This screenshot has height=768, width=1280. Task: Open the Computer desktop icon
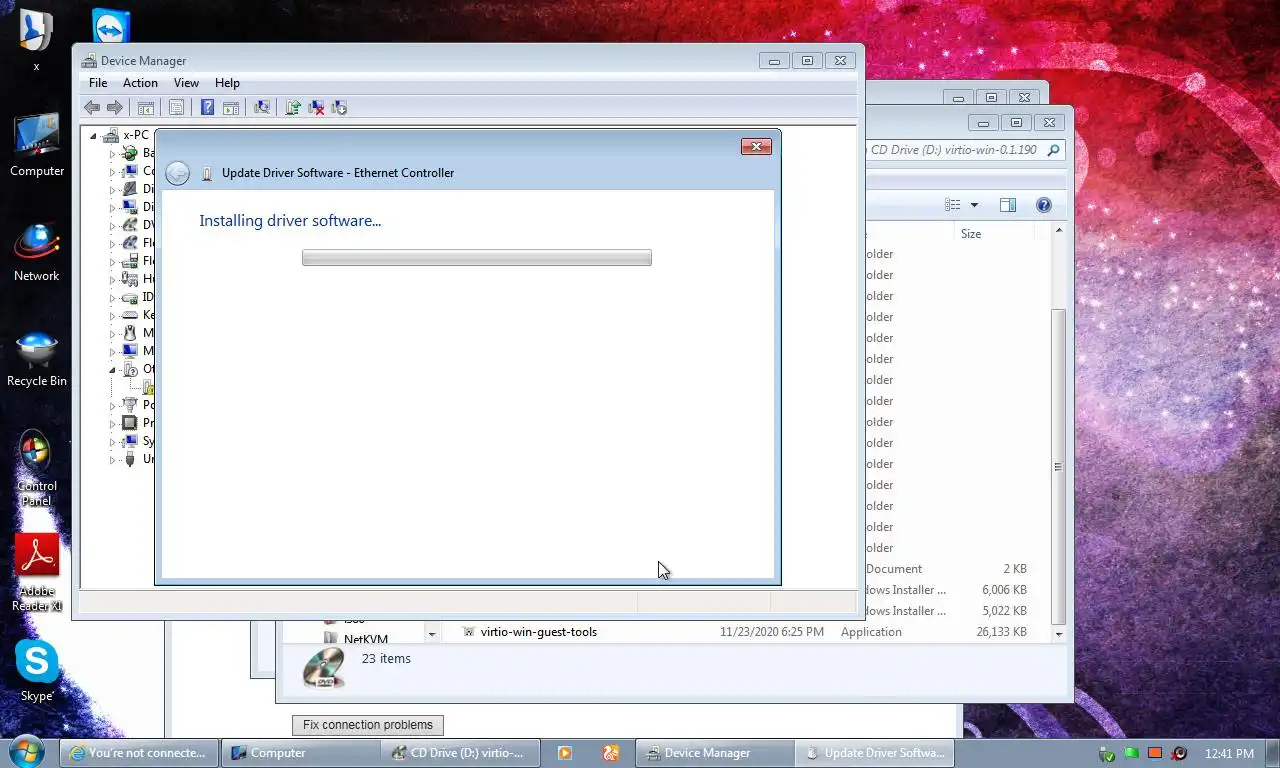37,146
